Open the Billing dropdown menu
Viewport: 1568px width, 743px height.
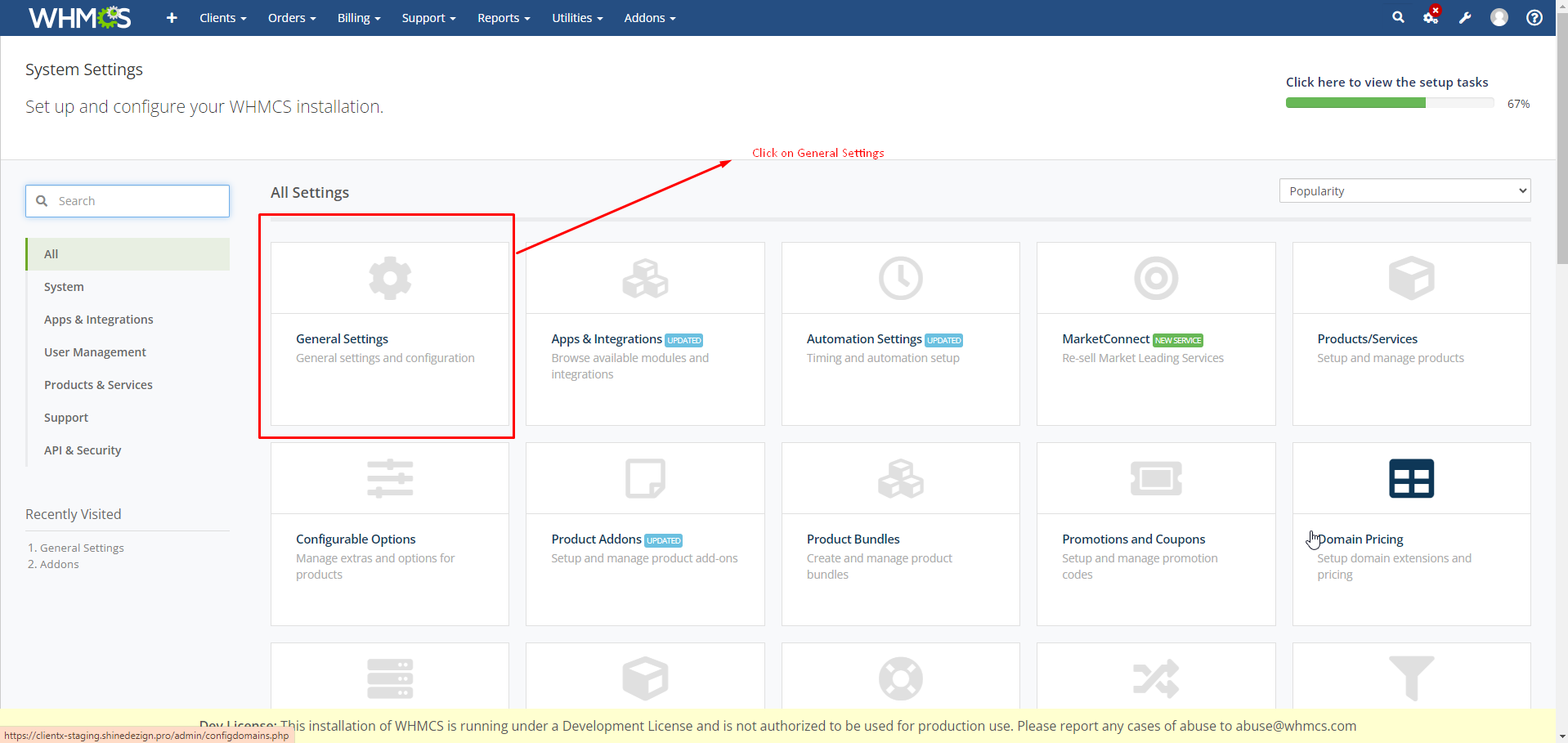pos(359,18)
